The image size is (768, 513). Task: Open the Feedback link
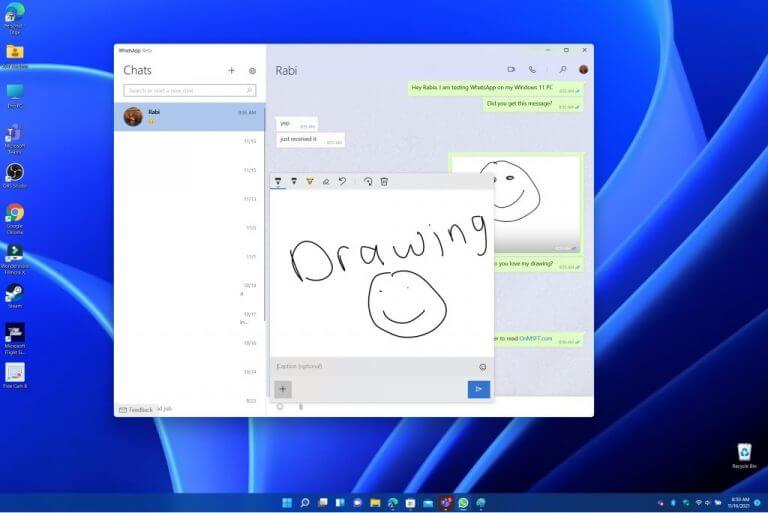[136, 409]
